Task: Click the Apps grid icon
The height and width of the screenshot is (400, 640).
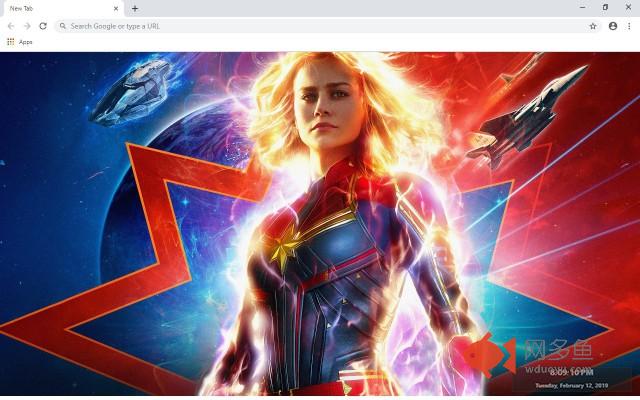Action: click(11, 42)
